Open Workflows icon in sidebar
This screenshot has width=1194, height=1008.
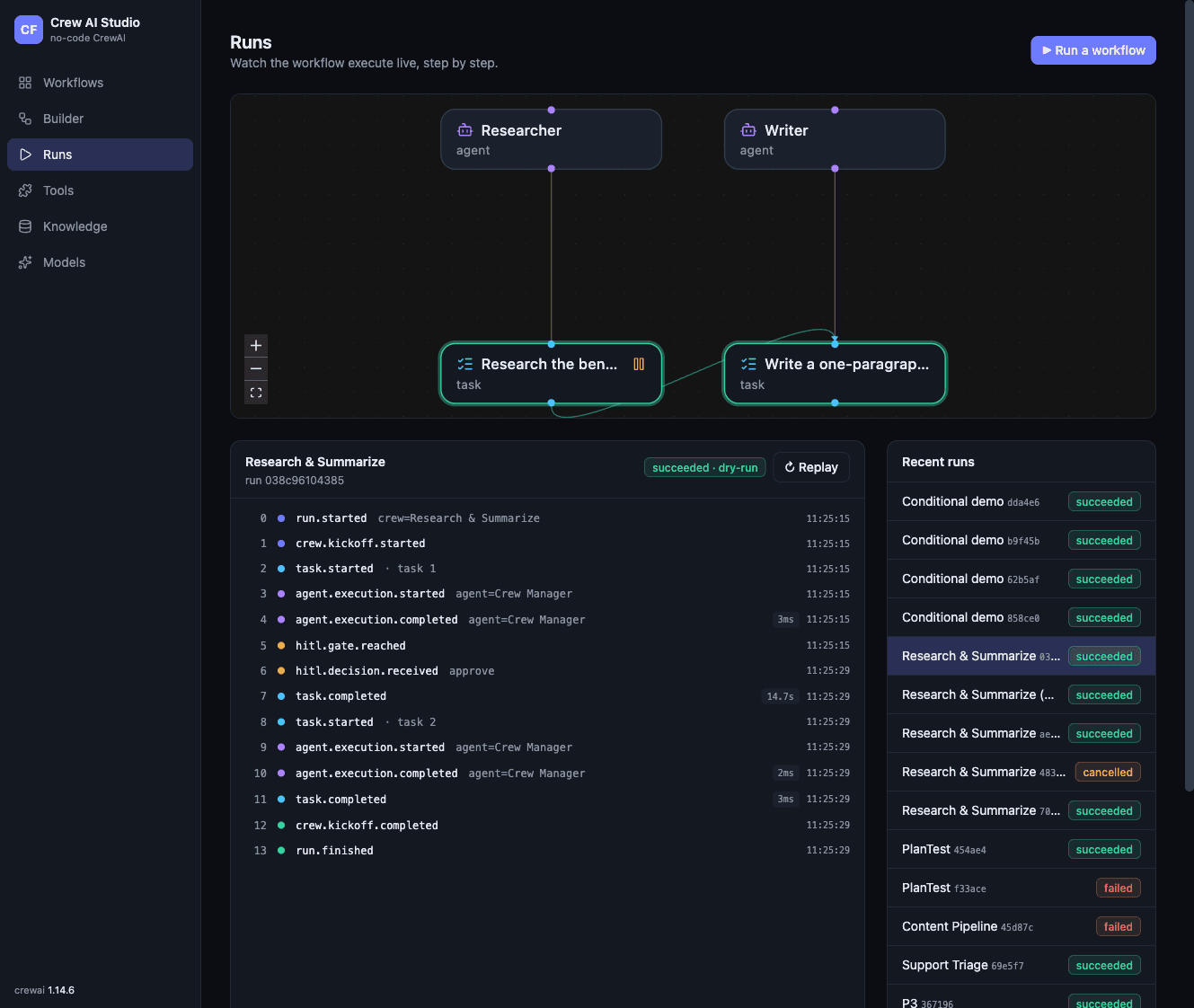click(25, 83)
